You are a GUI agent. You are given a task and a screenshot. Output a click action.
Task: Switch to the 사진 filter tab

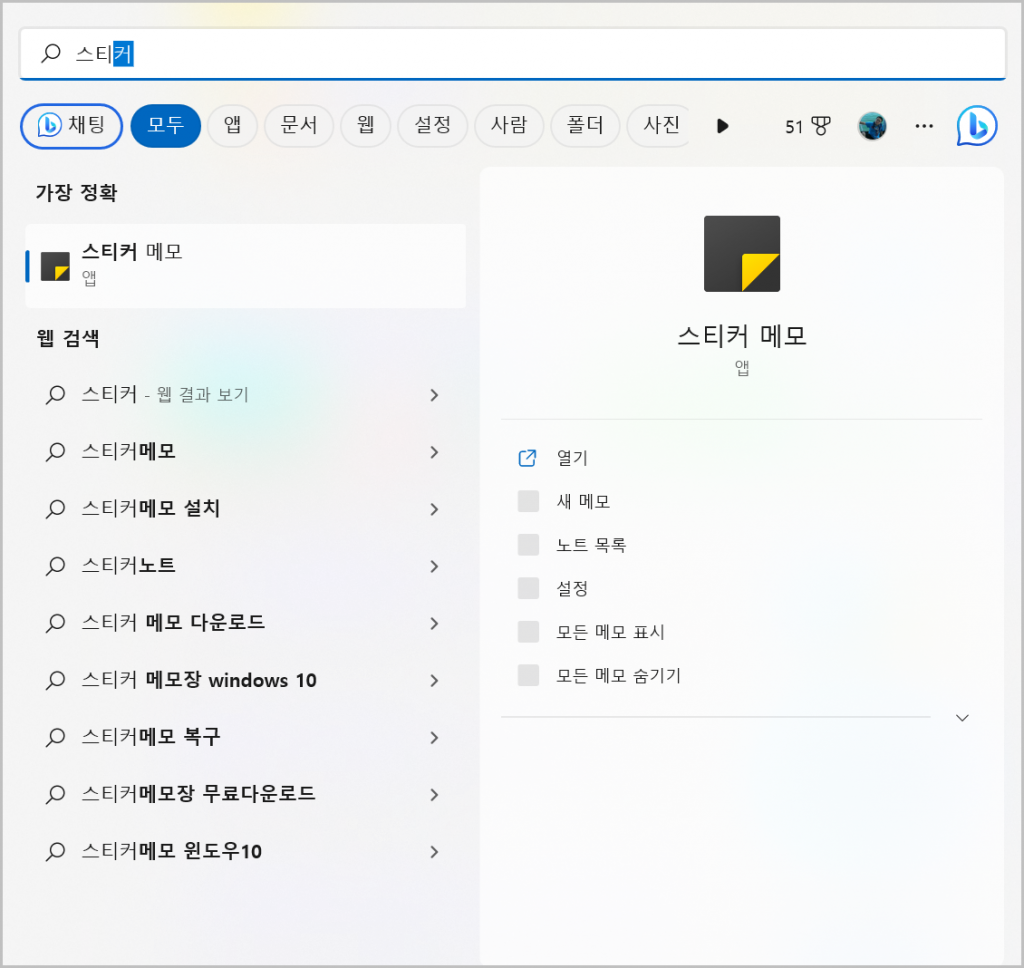click(658, 125)
